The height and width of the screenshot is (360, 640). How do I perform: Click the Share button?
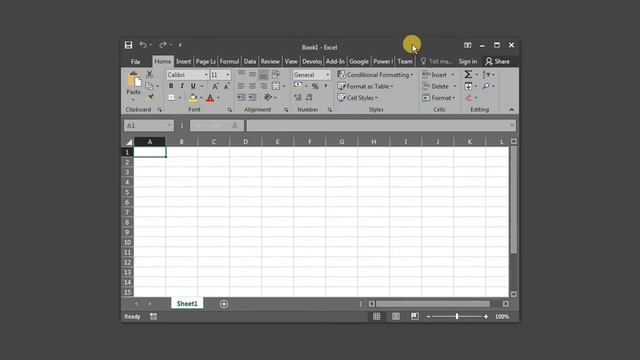[497, 62]
